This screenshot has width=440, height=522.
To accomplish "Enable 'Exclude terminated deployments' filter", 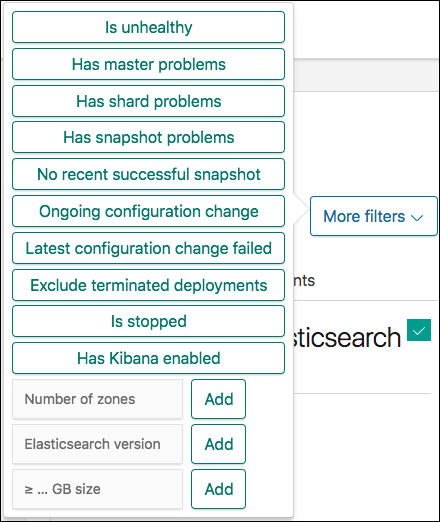I will pos(148,285).
